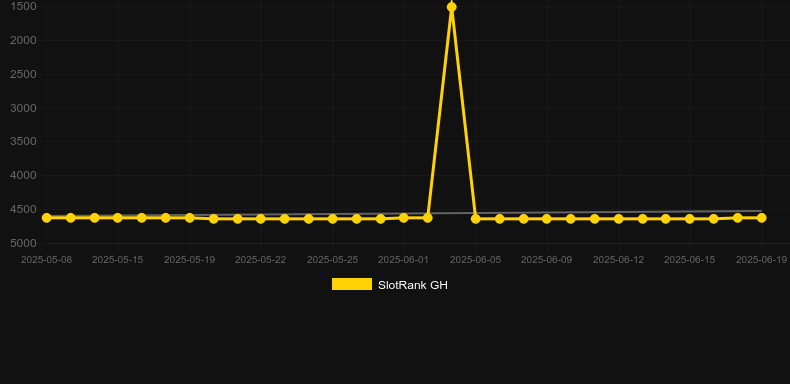The width and height of the screenshot is (790, 384).
Task: Select the data point above 2025-06-12
Action: (619, 219)
